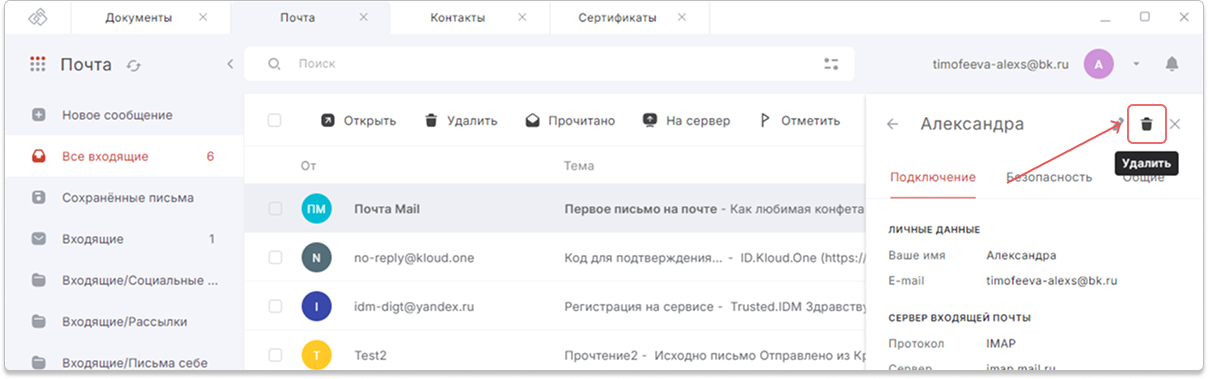Click the app logo in the title bar

tap(39, 18)
